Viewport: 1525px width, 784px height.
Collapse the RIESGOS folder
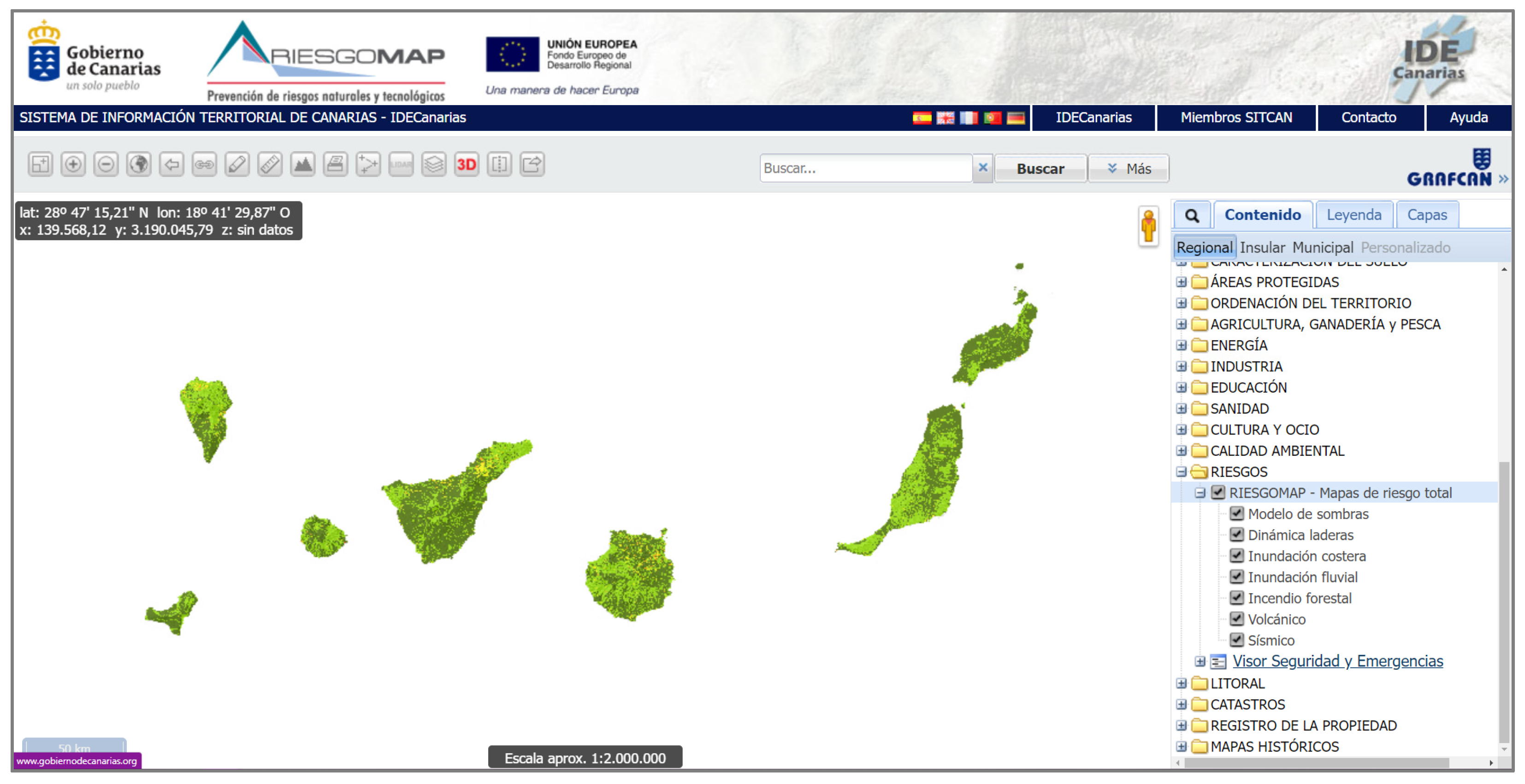click(1181, 472)
